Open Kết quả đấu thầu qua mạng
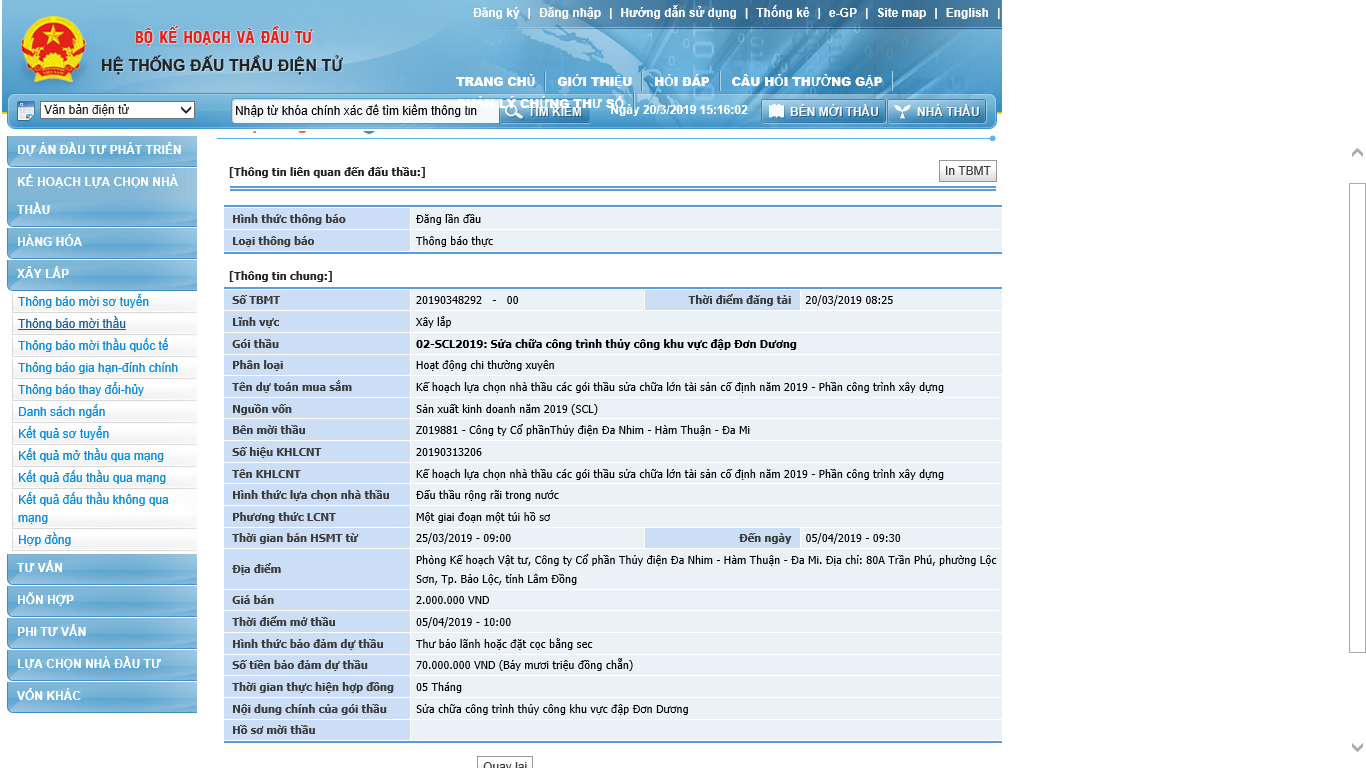 [x=92, y=478]
